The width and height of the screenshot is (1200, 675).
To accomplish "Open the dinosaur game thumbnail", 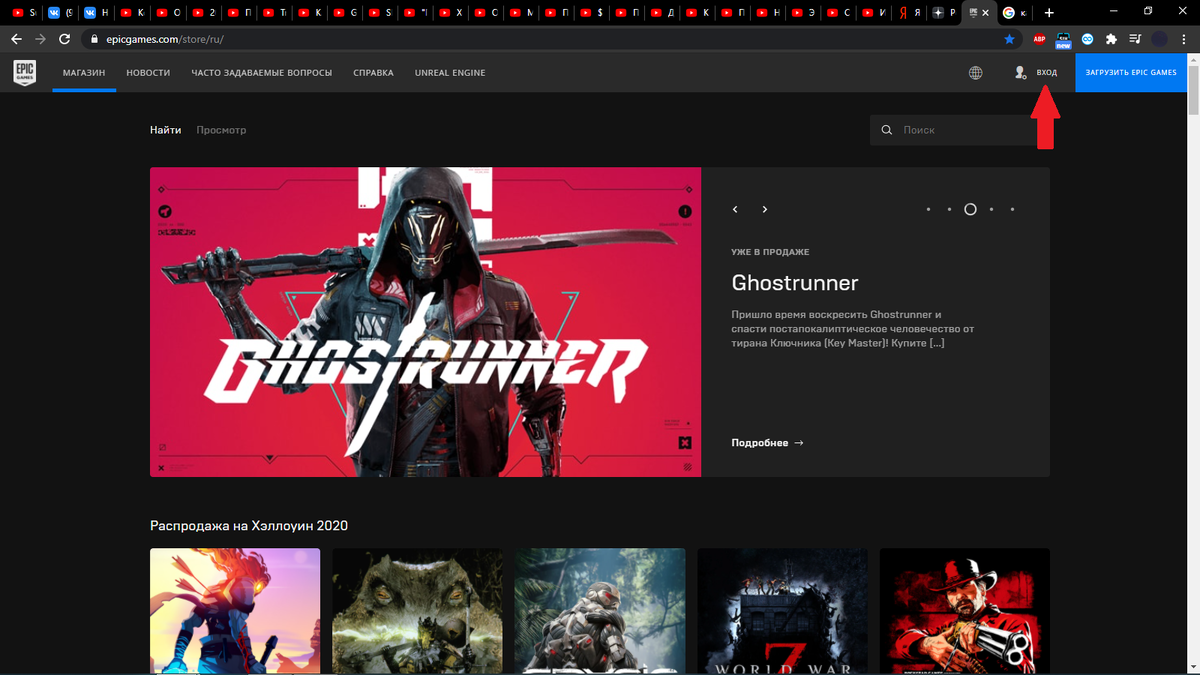I will pos(418,611).
